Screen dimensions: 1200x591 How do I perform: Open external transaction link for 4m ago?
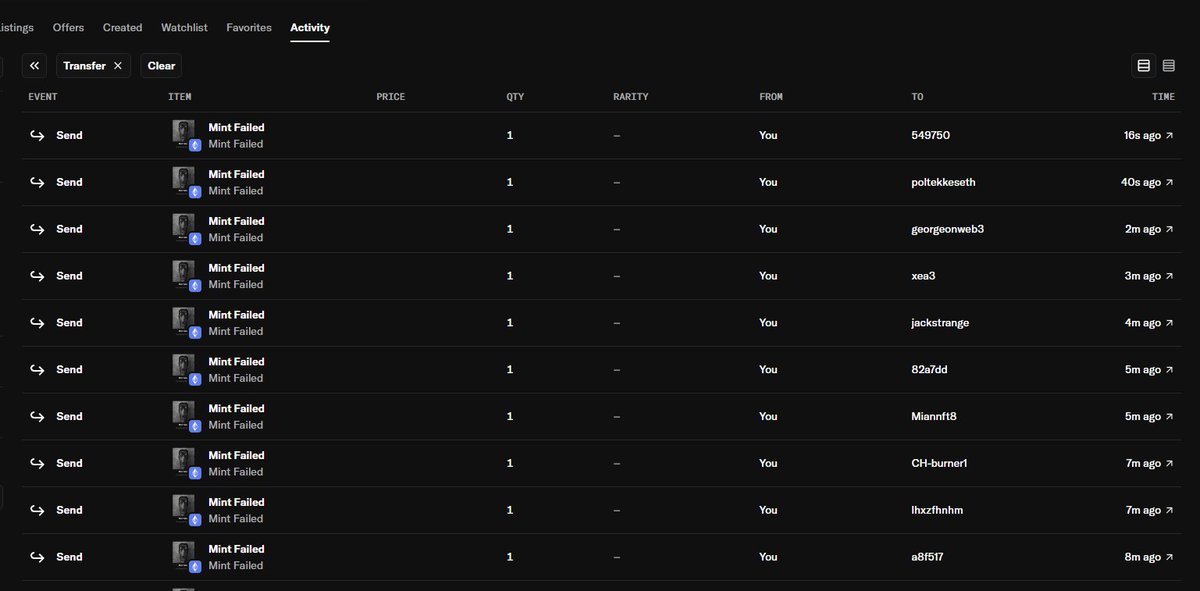click(x=1170, y=323)
